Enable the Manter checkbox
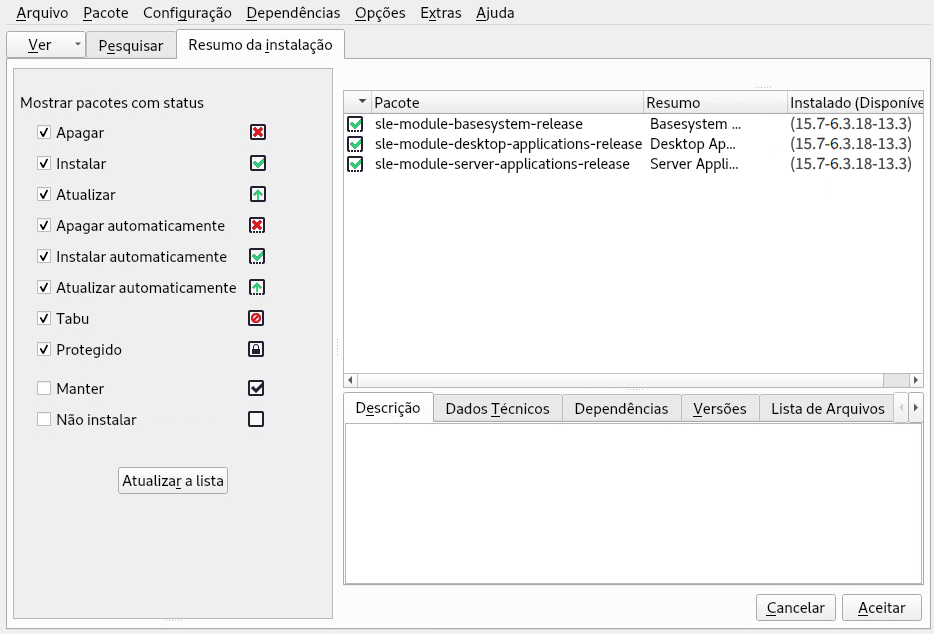934x634 pixels. pyautogui.click(x=44, y=388)
